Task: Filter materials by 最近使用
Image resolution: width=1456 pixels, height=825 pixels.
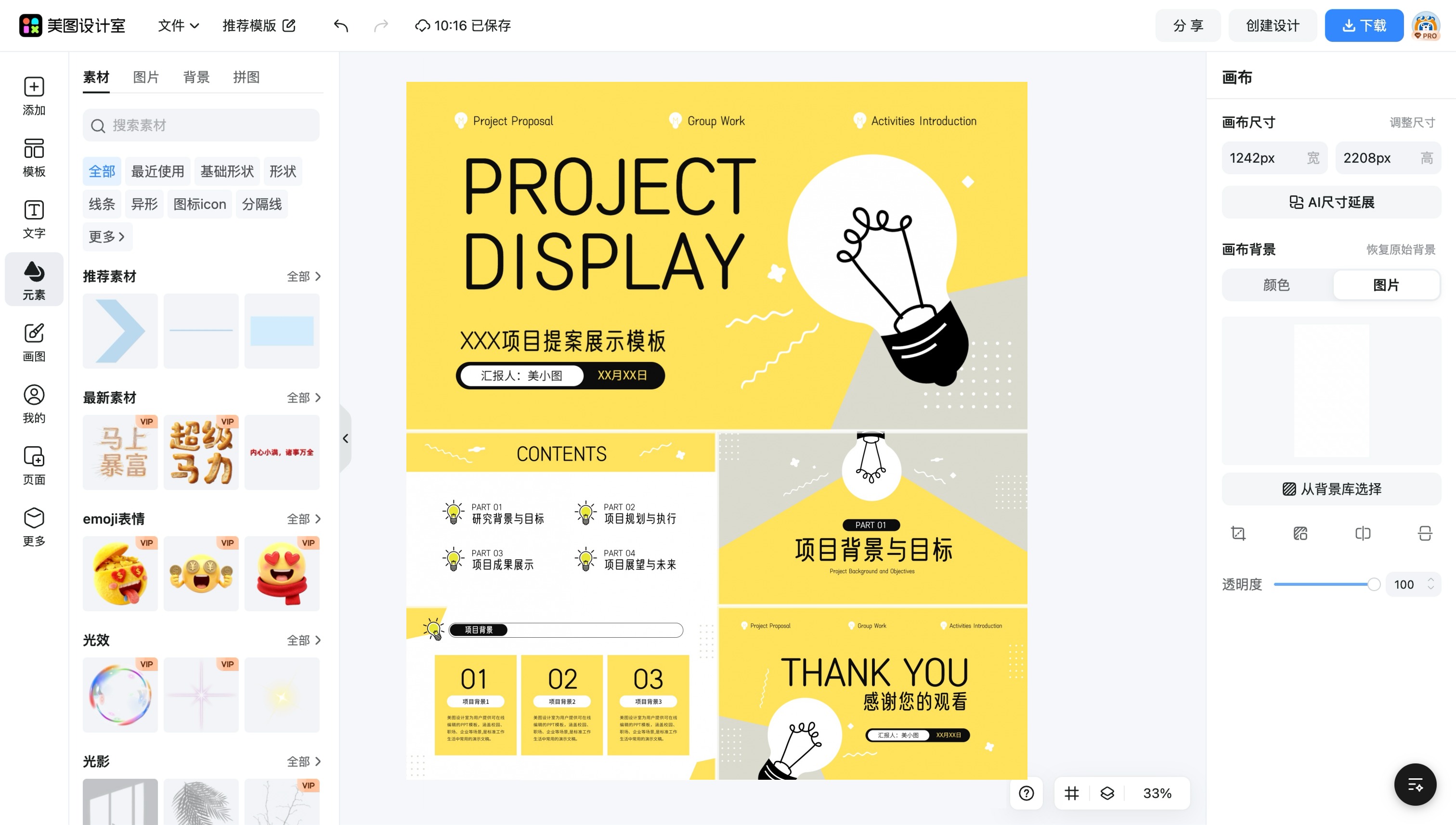Action: 157,171
